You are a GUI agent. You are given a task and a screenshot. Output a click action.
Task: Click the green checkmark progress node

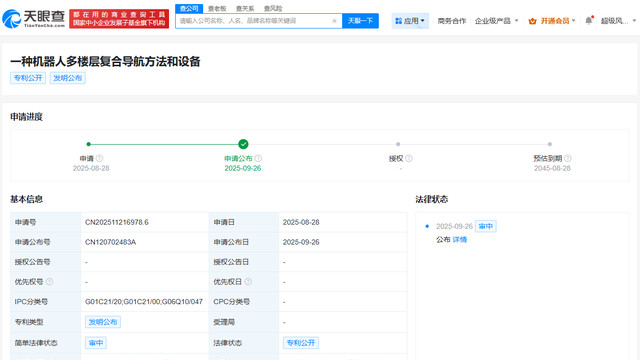click(243, 144)
